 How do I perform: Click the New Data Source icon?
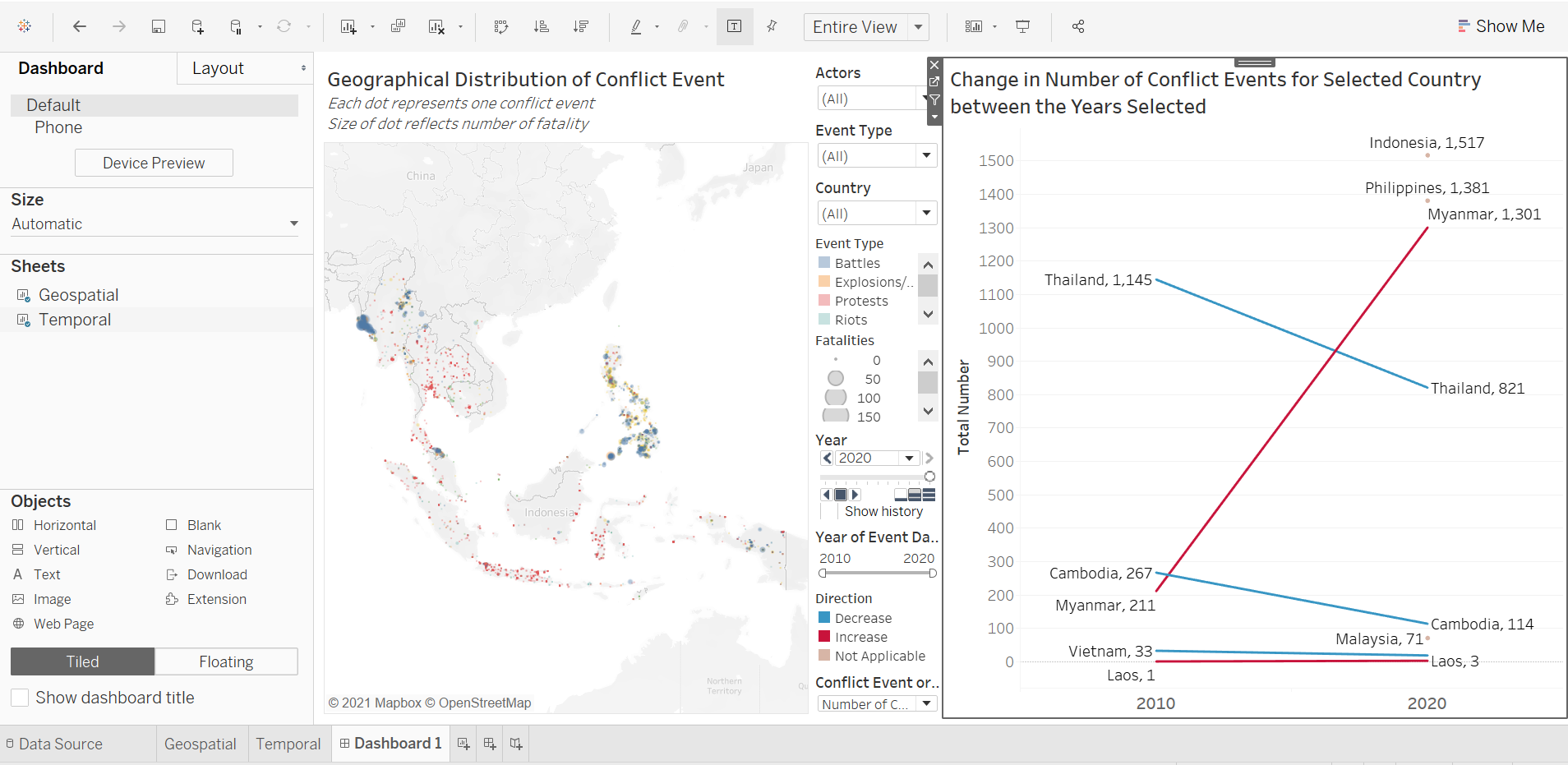[x=197, y=26]
